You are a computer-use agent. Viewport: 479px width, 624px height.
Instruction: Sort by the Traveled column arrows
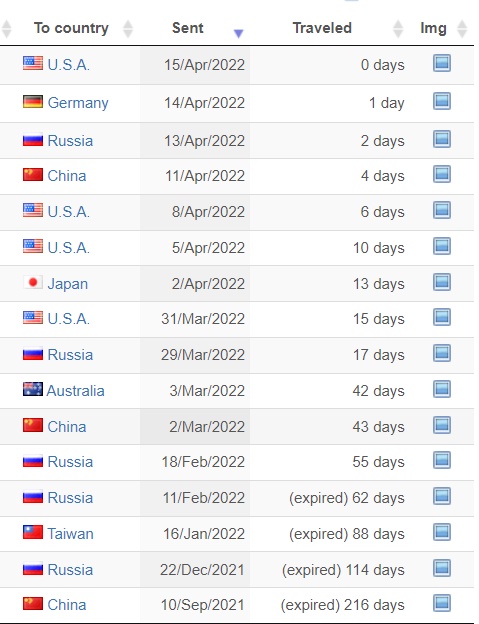click(398, 29)
